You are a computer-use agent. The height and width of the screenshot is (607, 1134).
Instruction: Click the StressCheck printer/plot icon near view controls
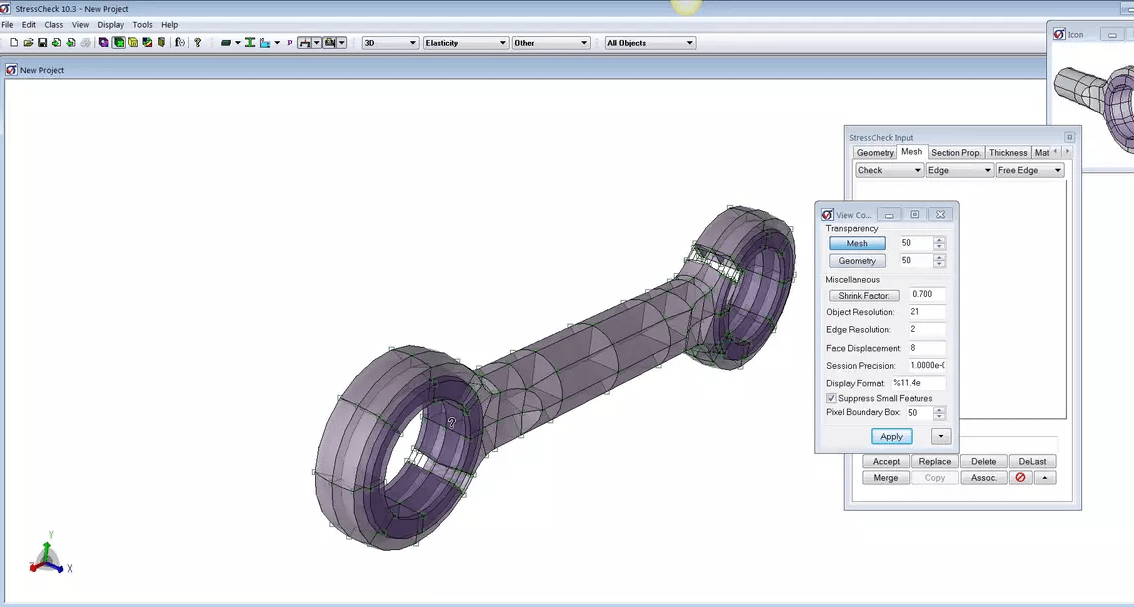point(330,42)
